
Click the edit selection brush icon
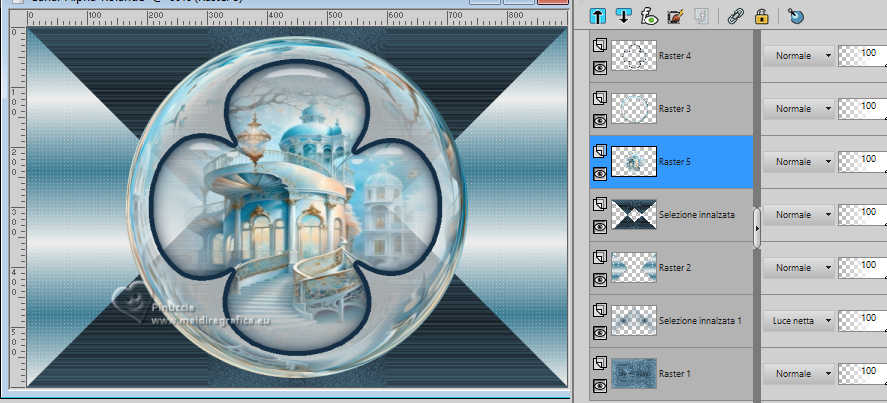pos(675,16)
